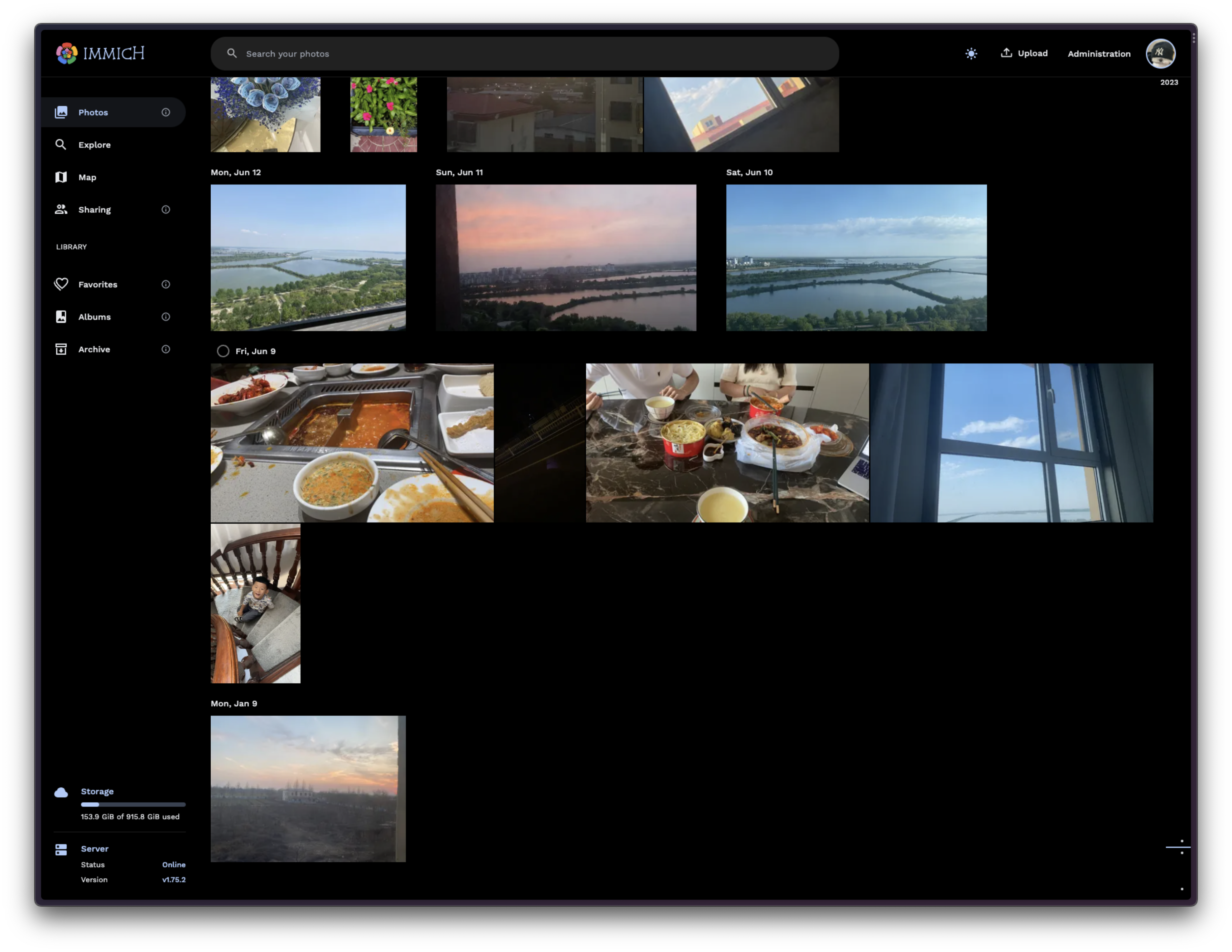Click the Archive box icon

point(61,349)
